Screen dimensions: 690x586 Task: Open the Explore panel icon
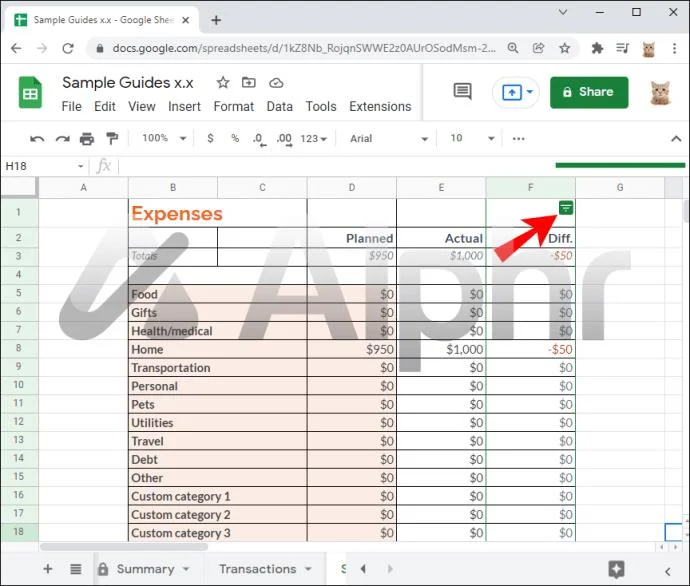click(x=616, y=569)
